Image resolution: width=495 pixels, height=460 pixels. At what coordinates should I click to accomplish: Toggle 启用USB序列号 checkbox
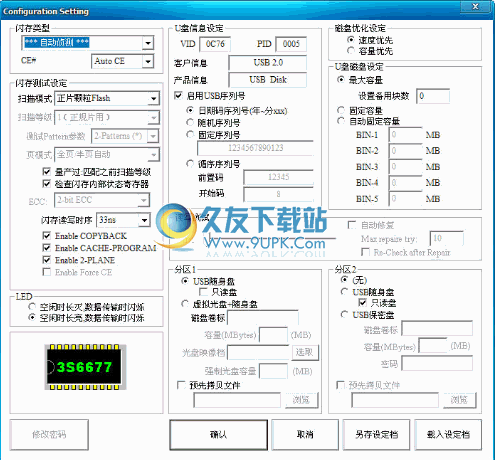(x=179, y=96)
